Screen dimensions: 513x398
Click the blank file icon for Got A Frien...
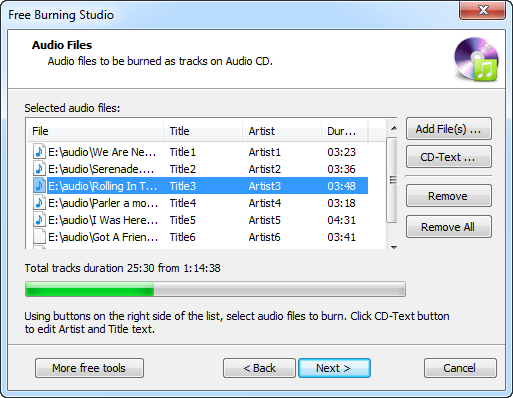(39, 237)
